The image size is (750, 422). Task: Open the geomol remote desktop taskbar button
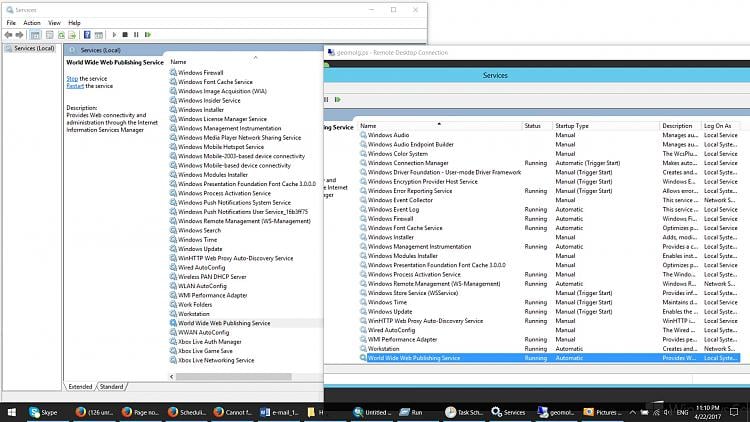(x=556, y=412)
